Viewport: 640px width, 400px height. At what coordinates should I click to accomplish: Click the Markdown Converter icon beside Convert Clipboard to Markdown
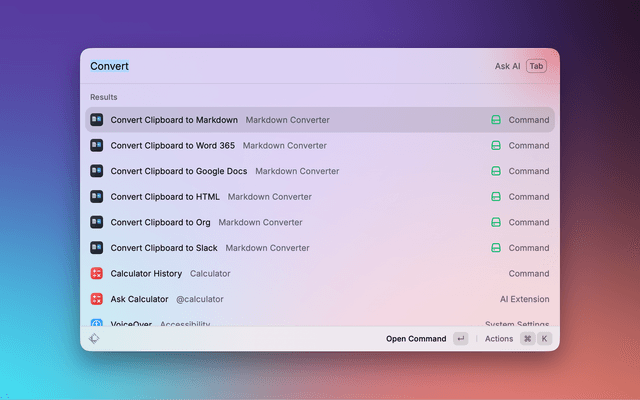pos(97,120)
